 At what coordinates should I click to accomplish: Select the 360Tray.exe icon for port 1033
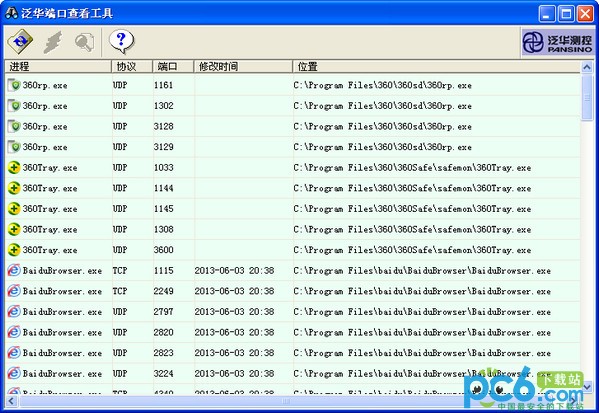(14, 168)
